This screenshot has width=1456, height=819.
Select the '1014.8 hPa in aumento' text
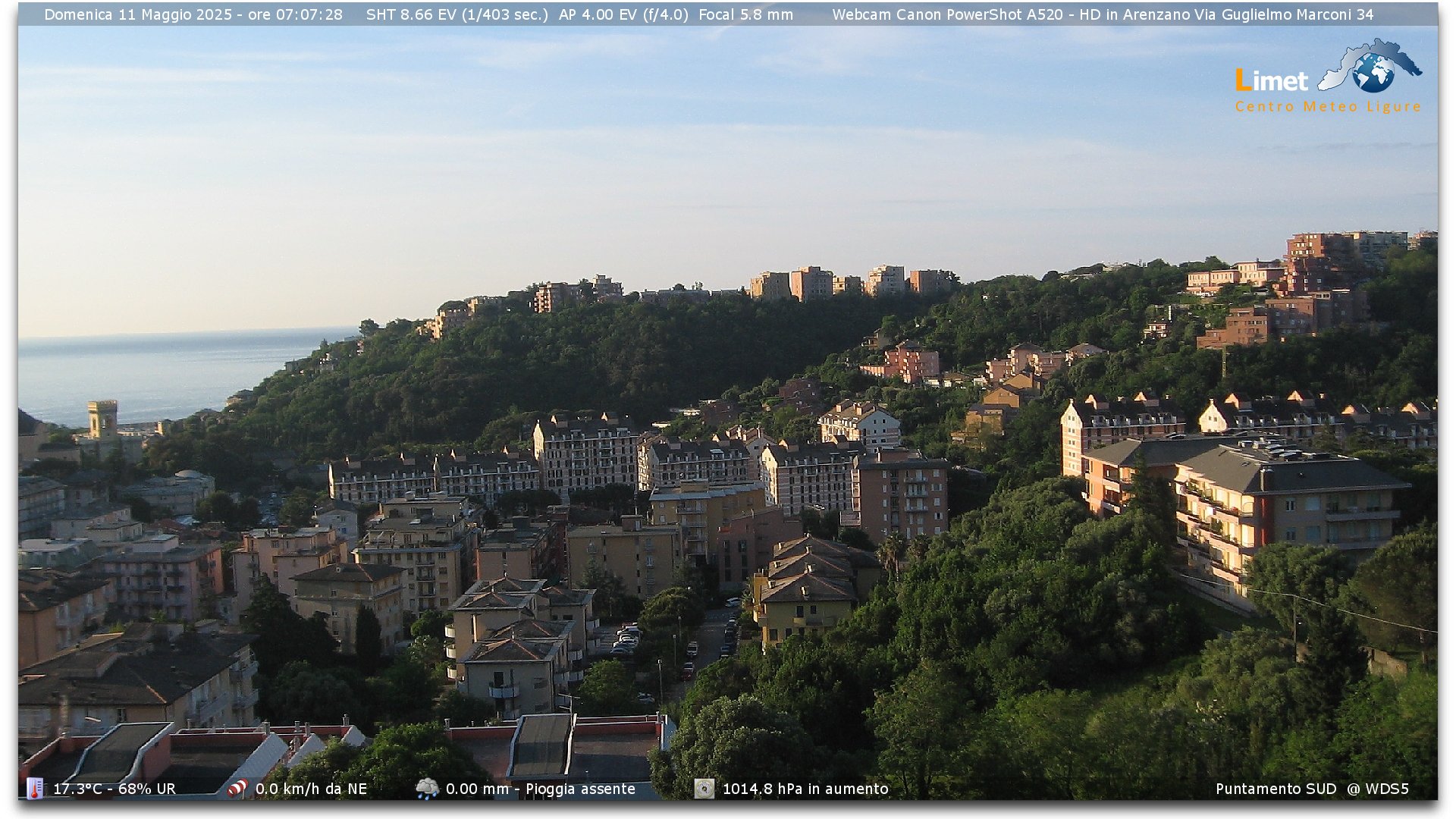(805, 789)
